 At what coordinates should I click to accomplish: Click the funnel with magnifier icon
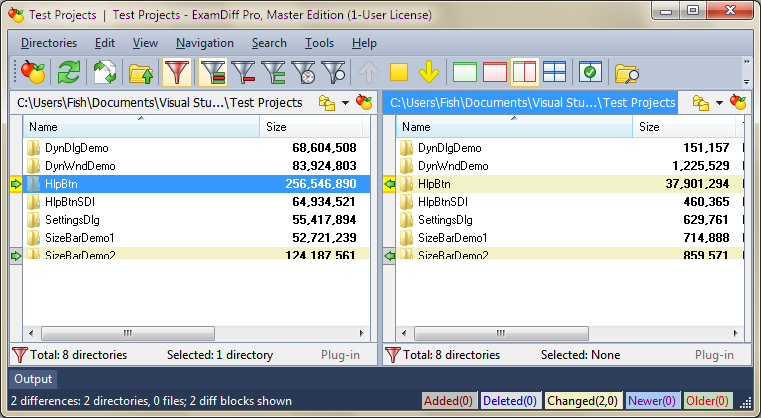333,72
